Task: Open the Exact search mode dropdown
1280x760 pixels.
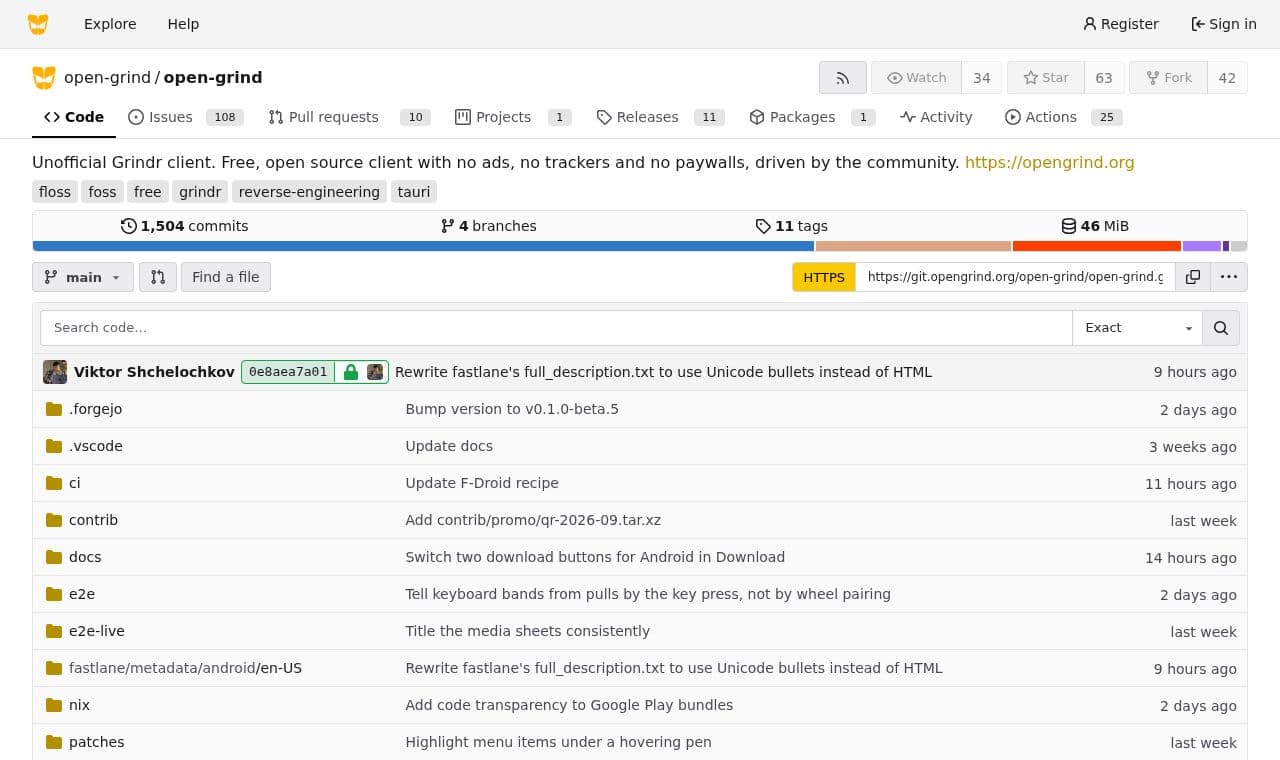Action: (1137, 328)
